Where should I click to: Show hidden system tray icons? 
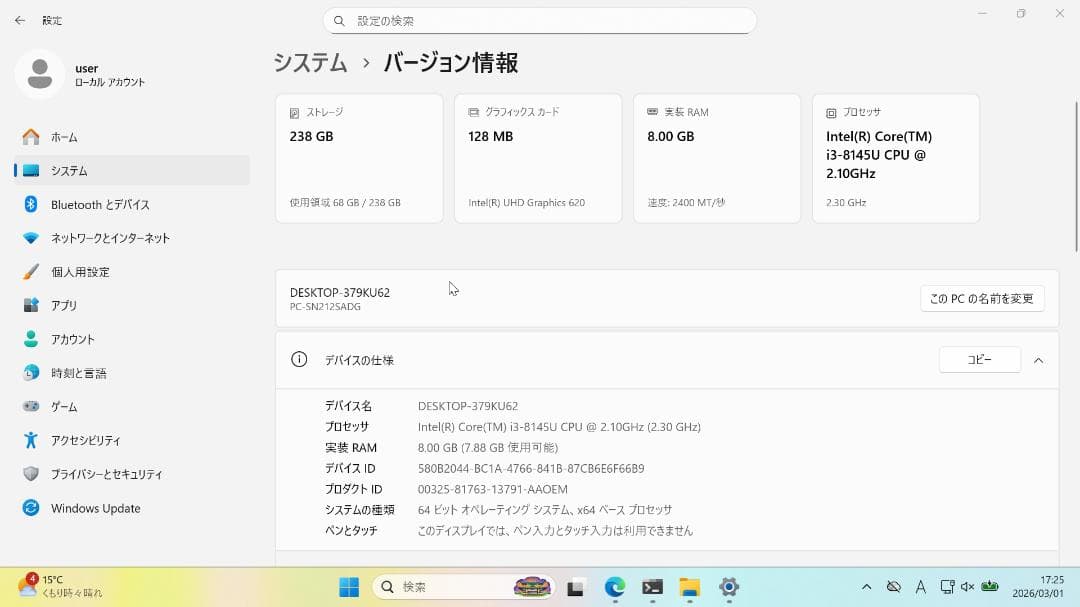pos(866,587)
